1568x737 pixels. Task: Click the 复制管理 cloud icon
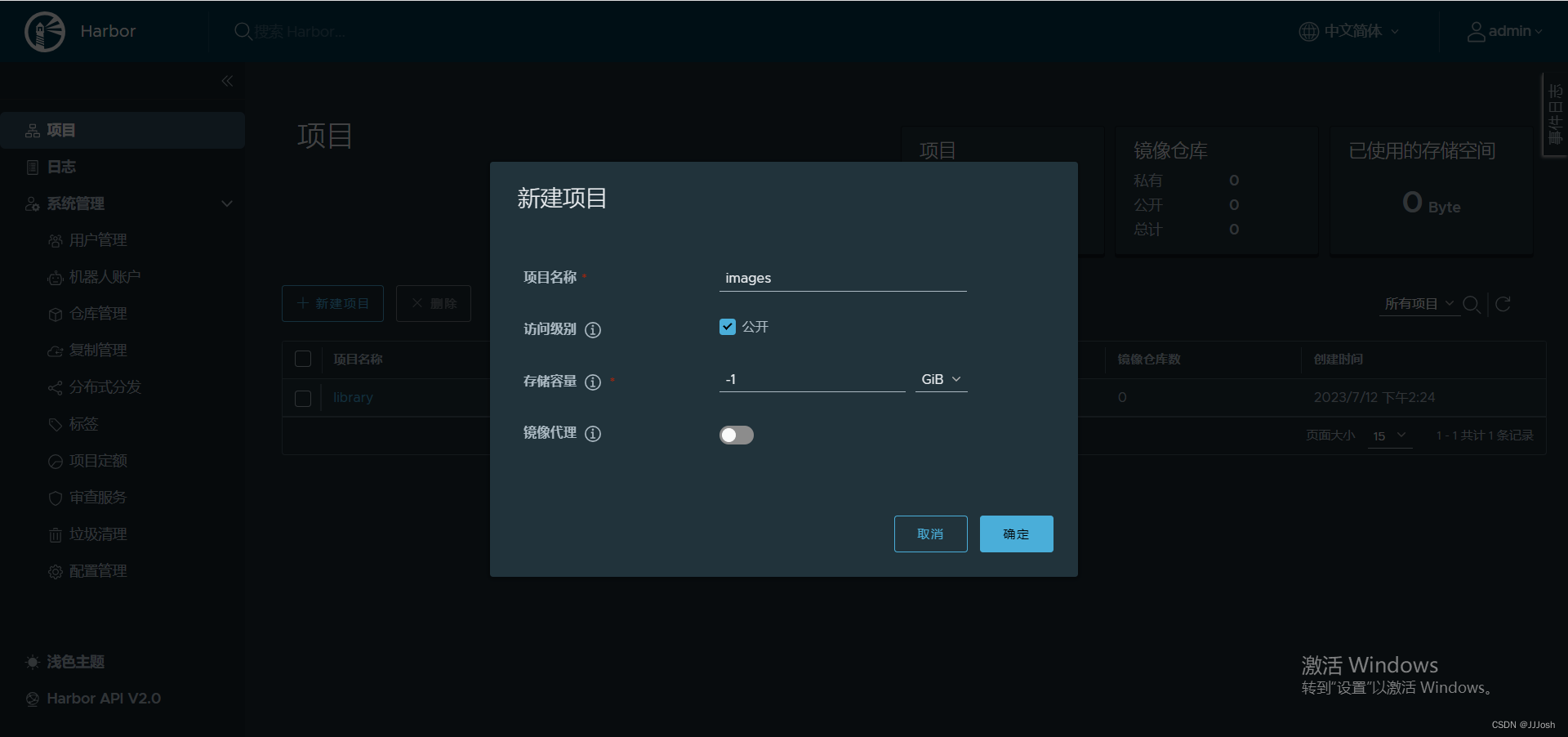point(56,351)
